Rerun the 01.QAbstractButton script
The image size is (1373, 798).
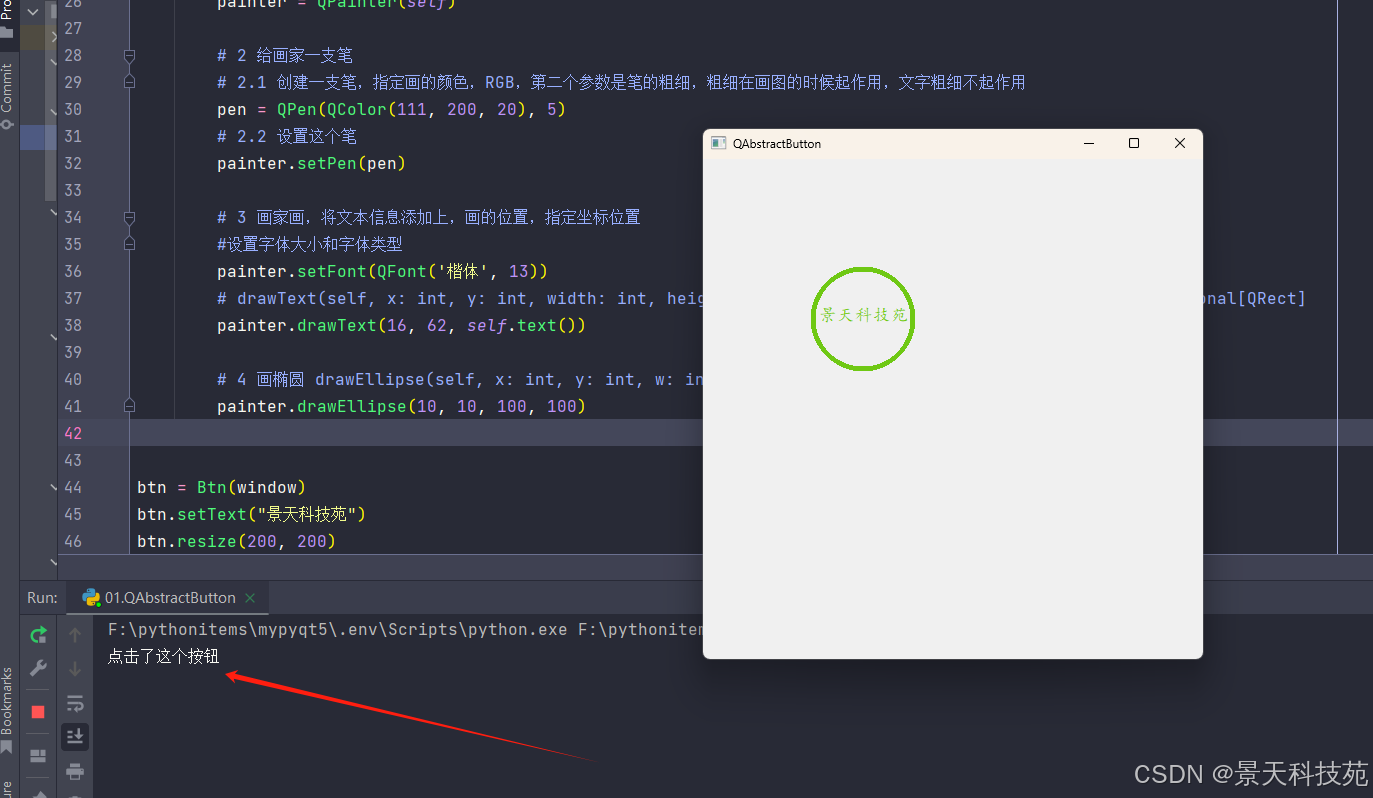[x=39, y=634]
